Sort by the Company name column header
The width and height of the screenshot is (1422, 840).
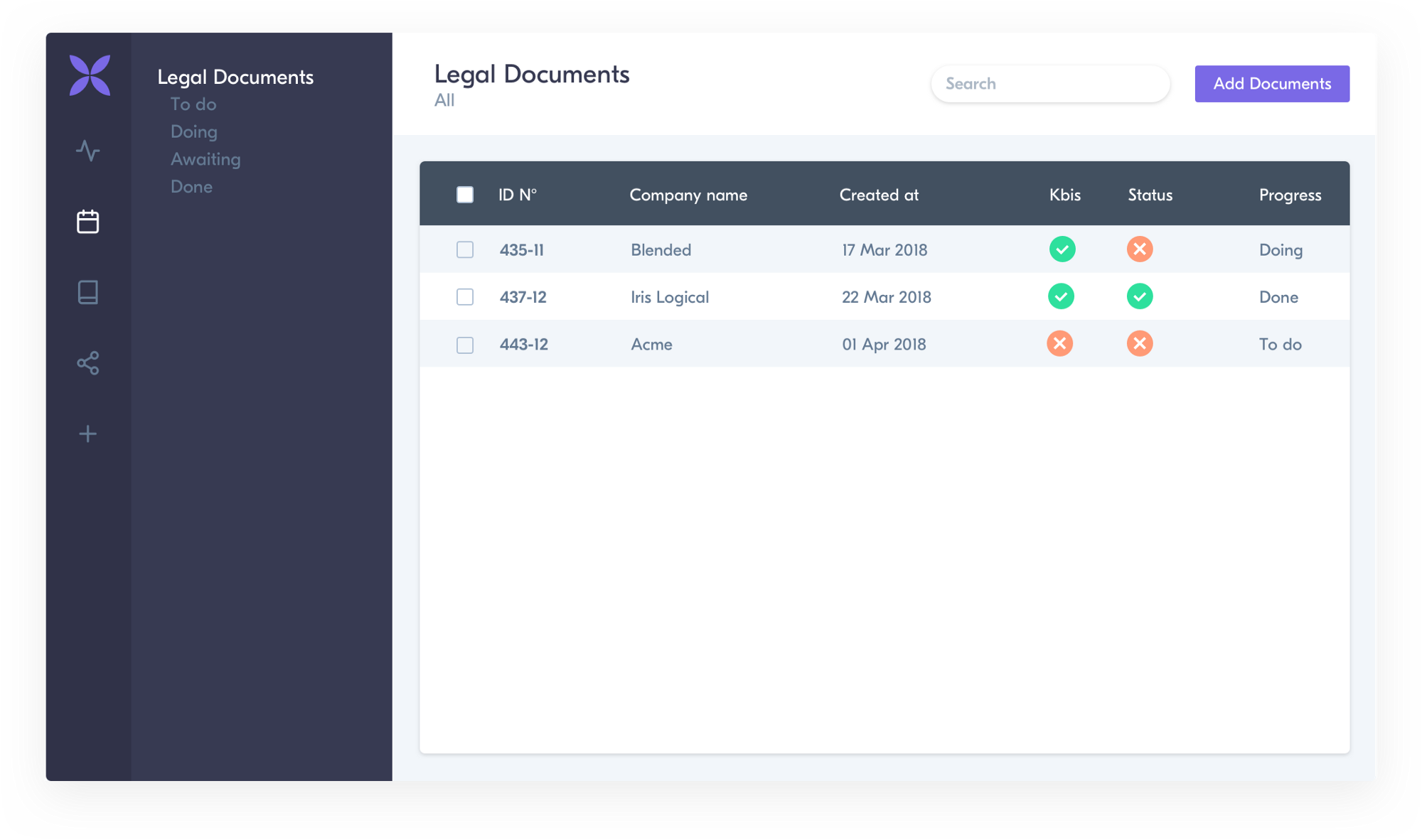click(688, 195)
